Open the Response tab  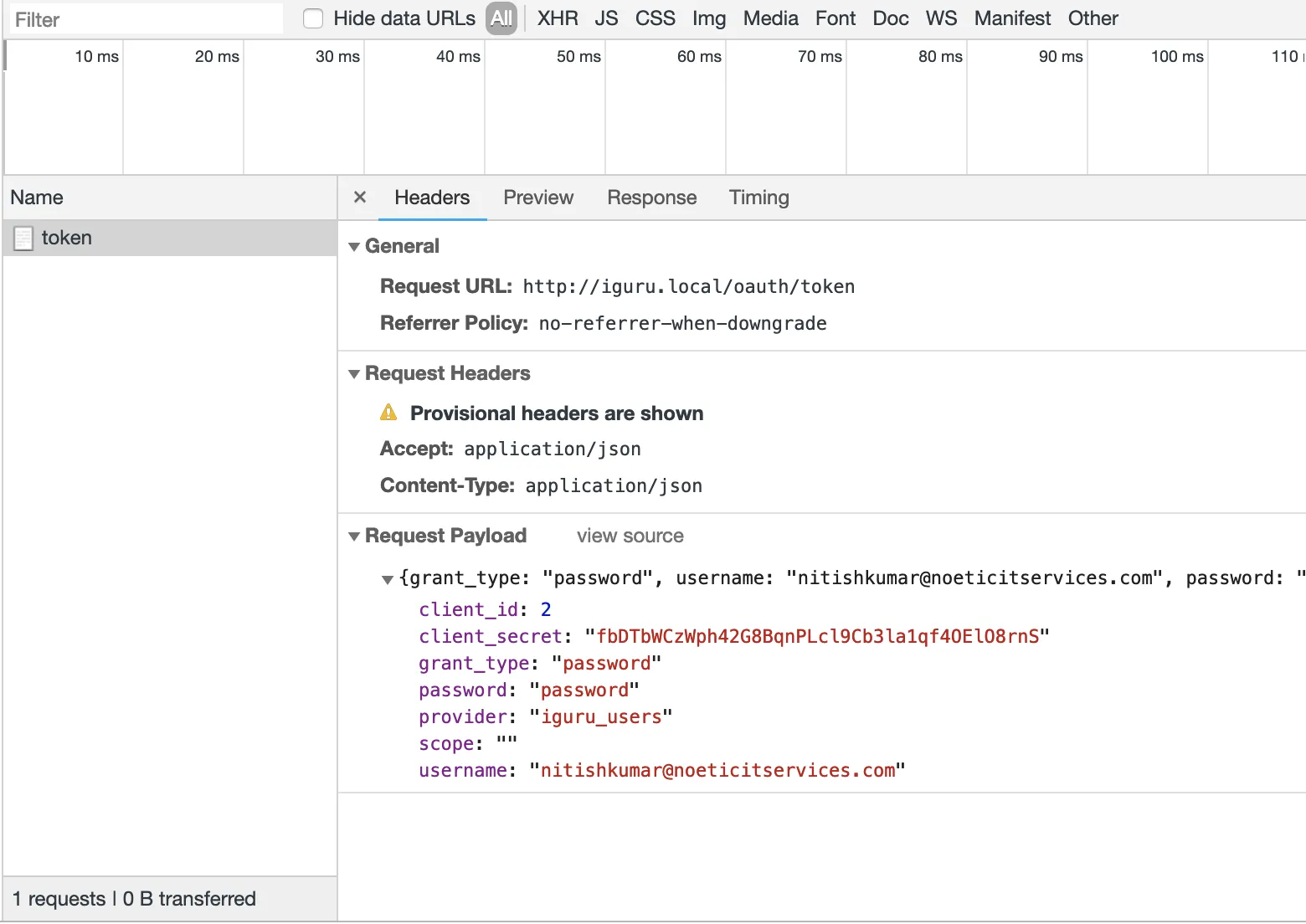pyautogui.click(x=651, y=198)
